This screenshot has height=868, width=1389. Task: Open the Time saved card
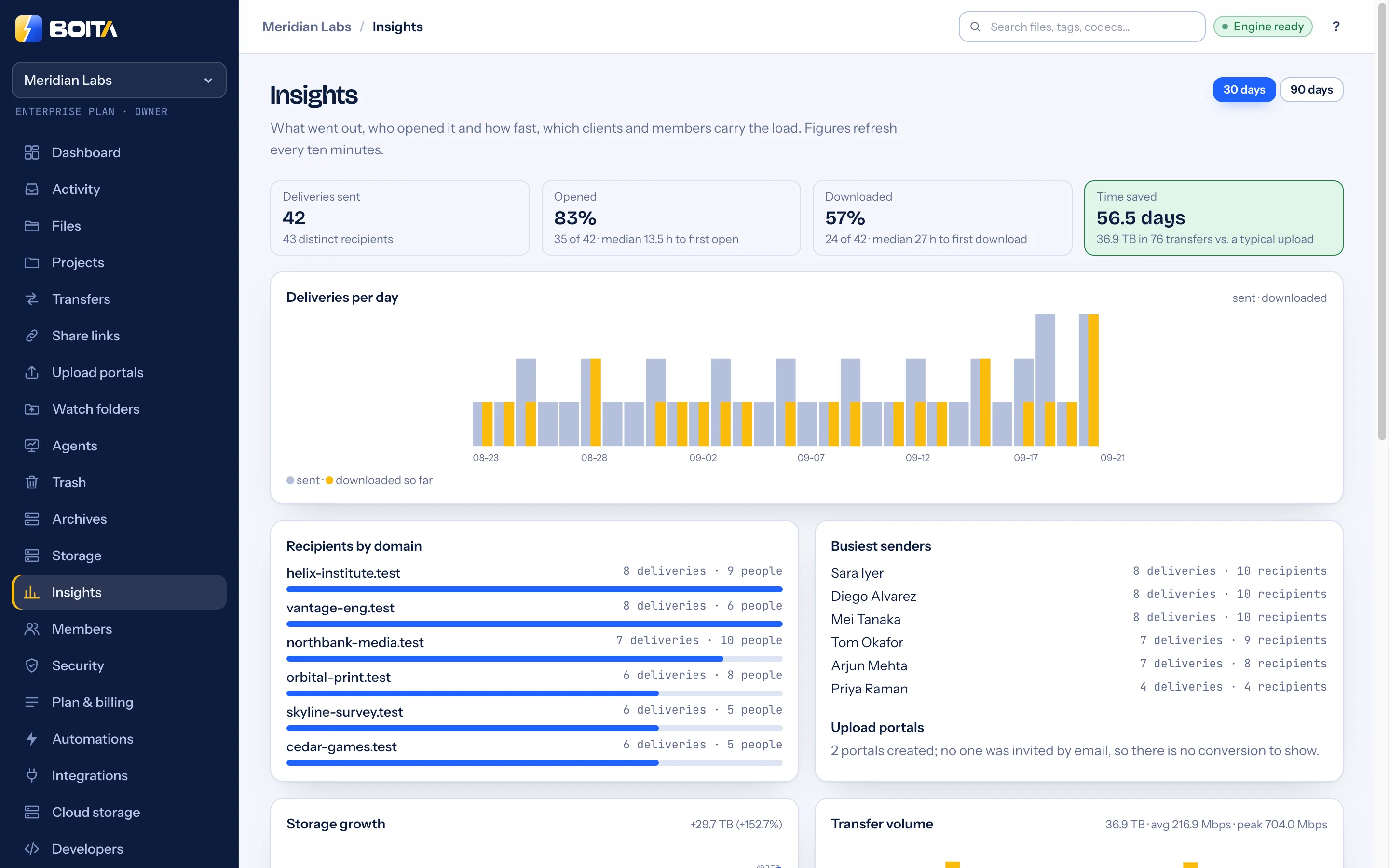1213,218
